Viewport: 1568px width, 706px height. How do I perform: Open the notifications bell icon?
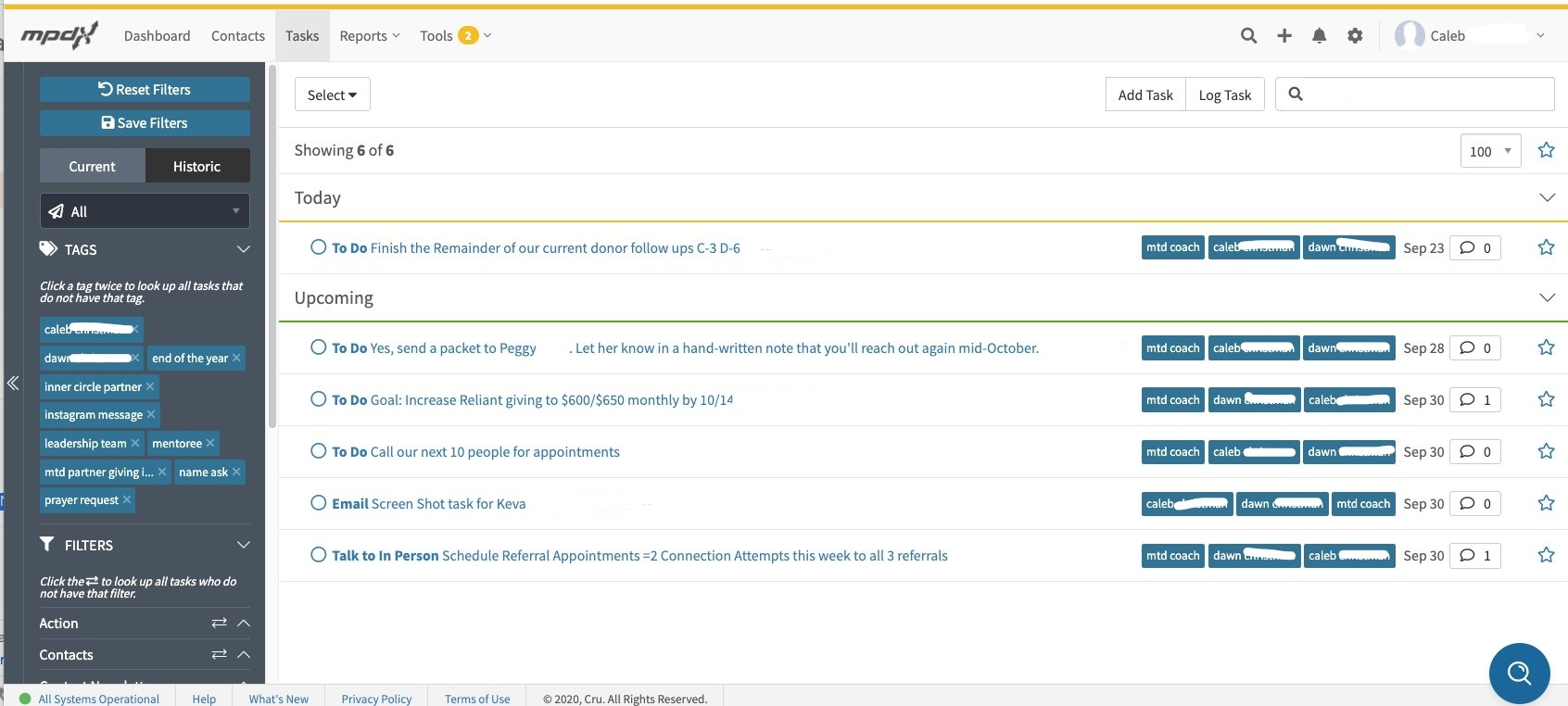(x=1319, y=36)
